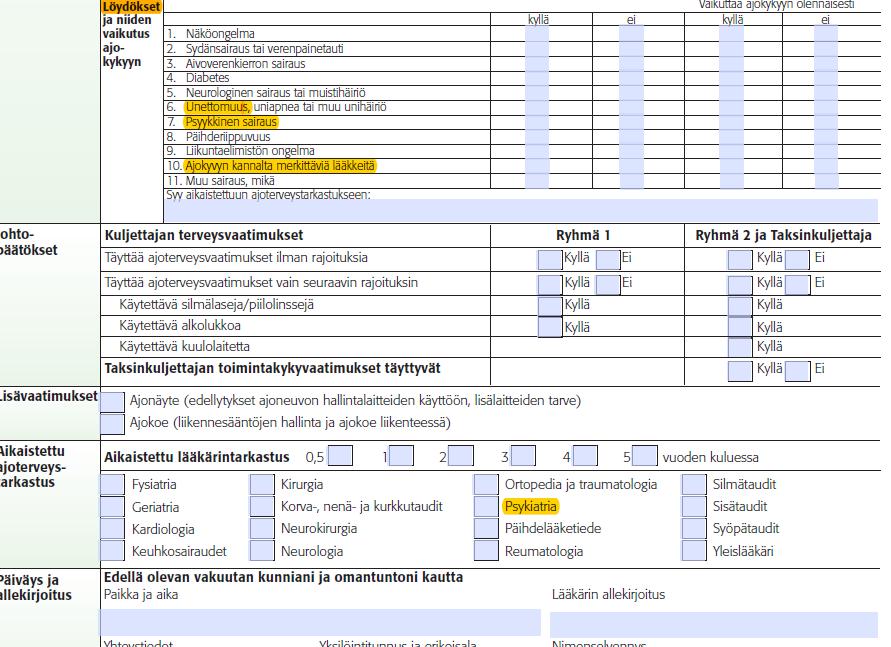Click the 'Ryhmä 2 ja Taksinkuljettaja' column header
This screenshot has width=891, height=647.
click(x=783, y=235)
